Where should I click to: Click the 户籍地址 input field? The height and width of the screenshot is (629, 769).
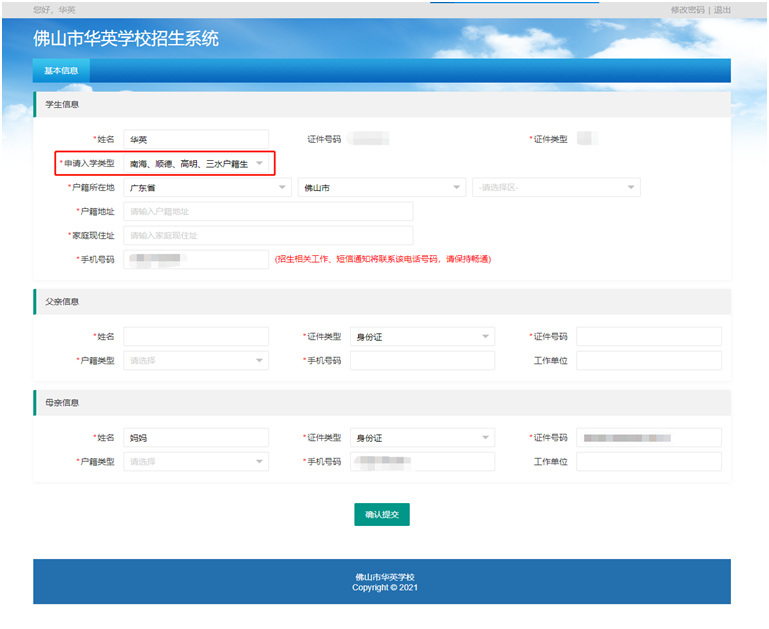coord(268,211)
